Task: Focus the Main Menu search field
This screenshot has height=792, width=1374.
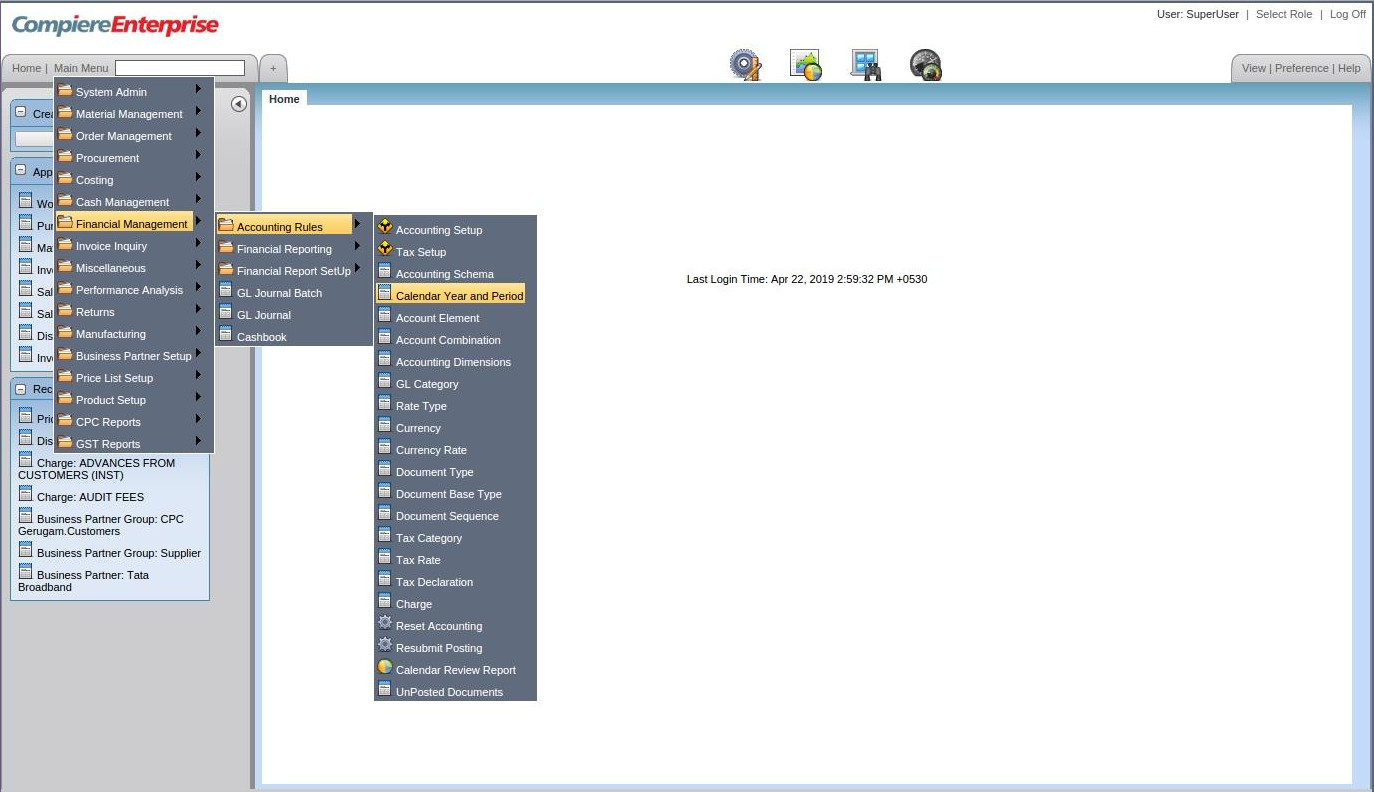Action: pos(180,68)
